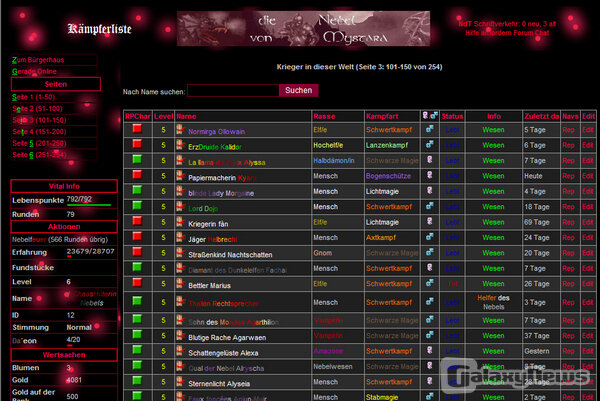Click the red RPChar square for Jäger
The height and width of the screenshot is (401, 600).
coord(136,237)
